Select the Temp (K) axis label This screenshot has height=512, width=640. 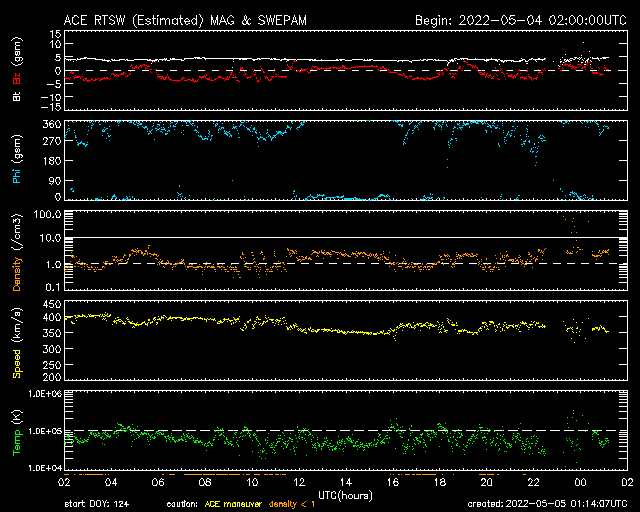16,431
